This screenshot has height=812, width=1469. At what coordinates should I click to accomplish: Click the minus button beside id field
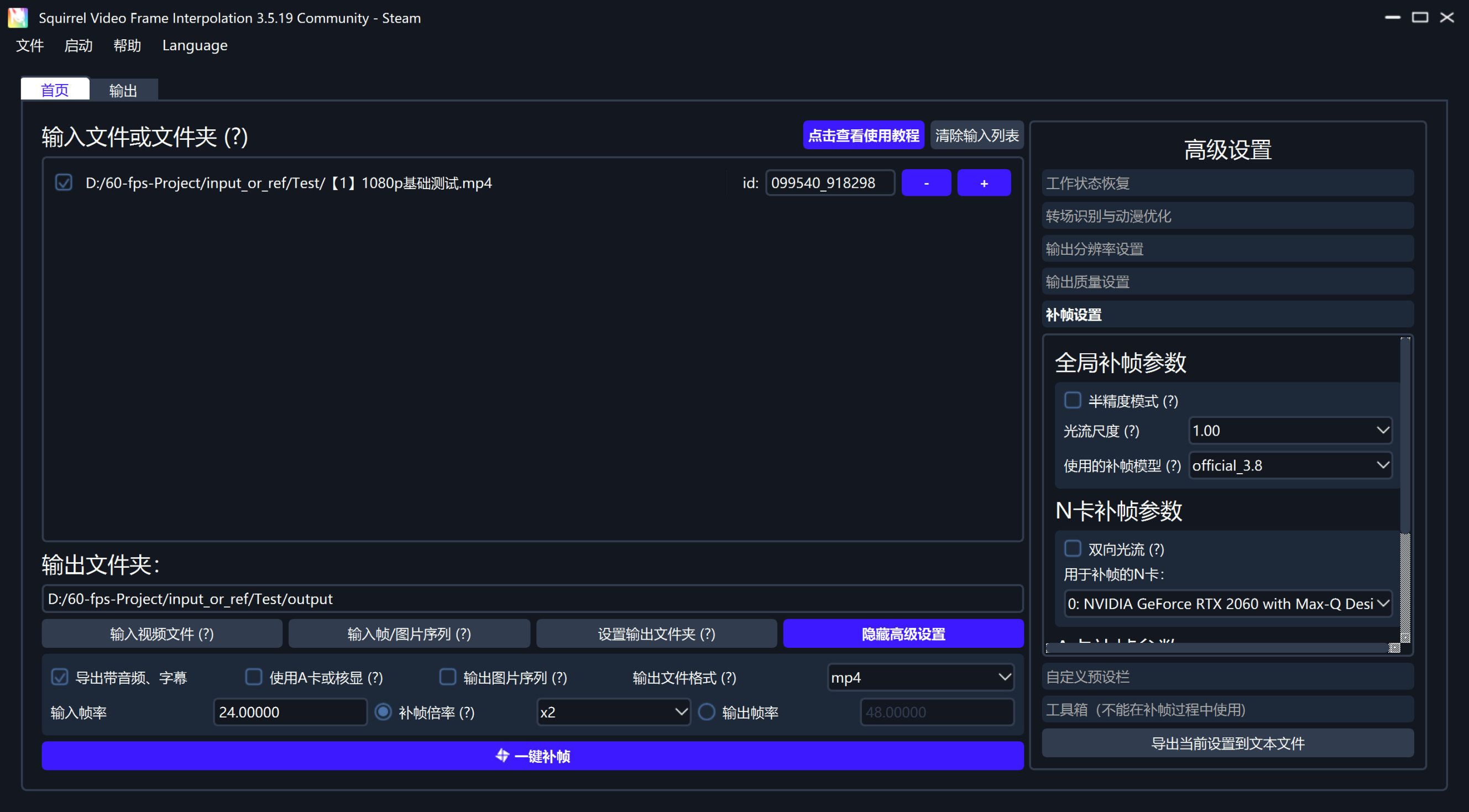pos(926,183)
